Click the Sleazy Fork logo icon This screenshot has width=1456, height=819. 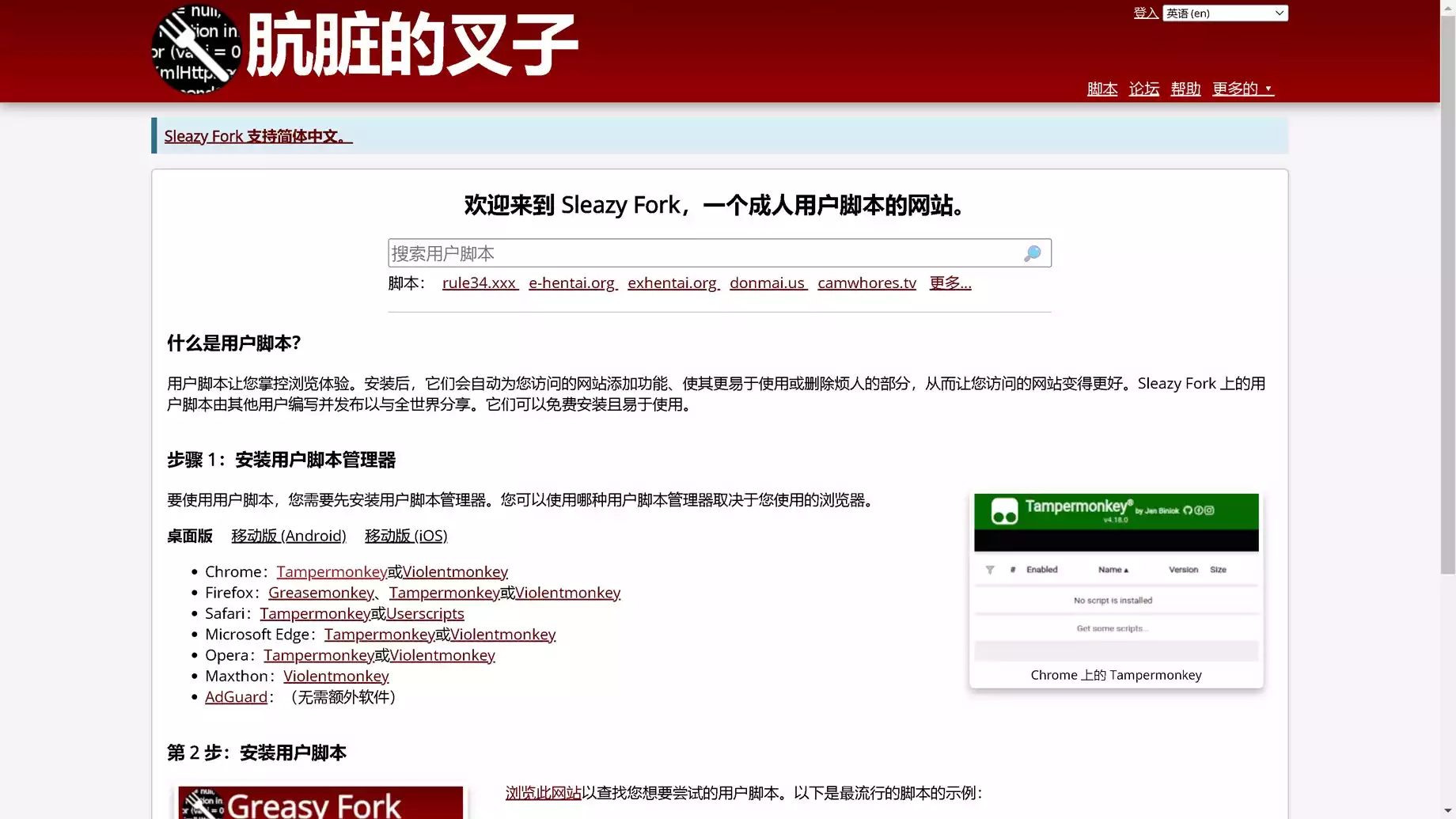[196, 49]
